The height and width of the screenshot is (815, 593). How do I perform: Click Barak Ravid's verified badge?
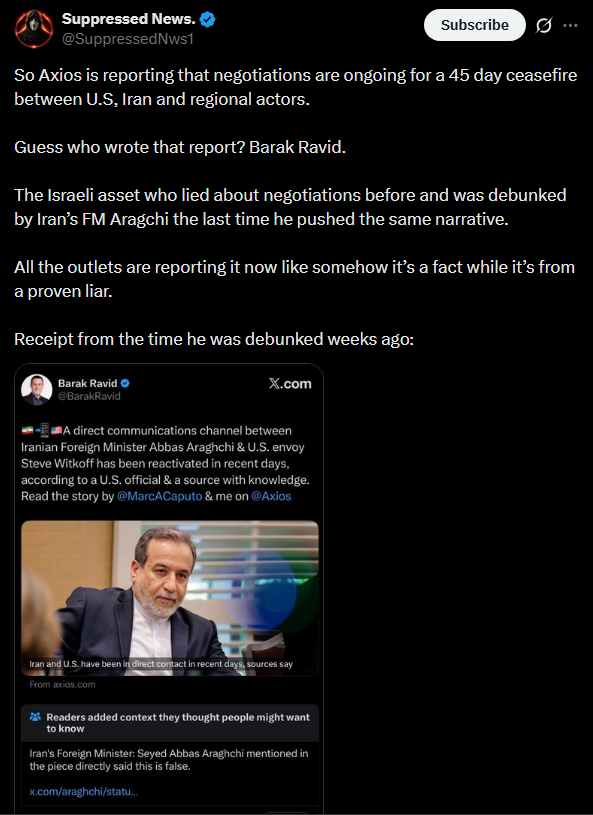(125, 384)
